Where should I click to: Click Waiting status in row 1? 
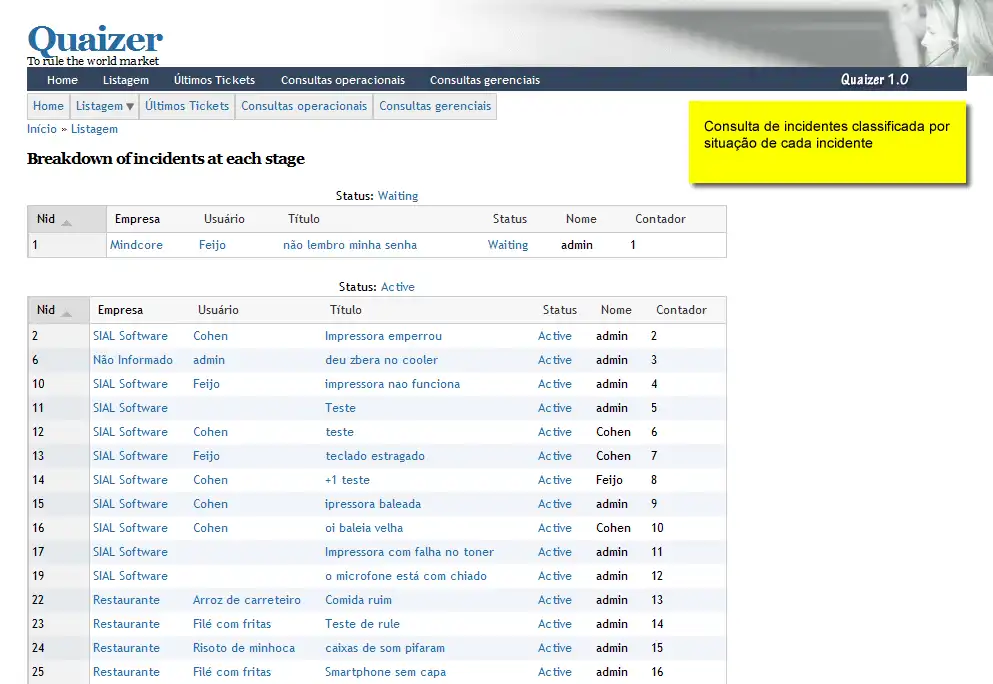pos(508,244)
